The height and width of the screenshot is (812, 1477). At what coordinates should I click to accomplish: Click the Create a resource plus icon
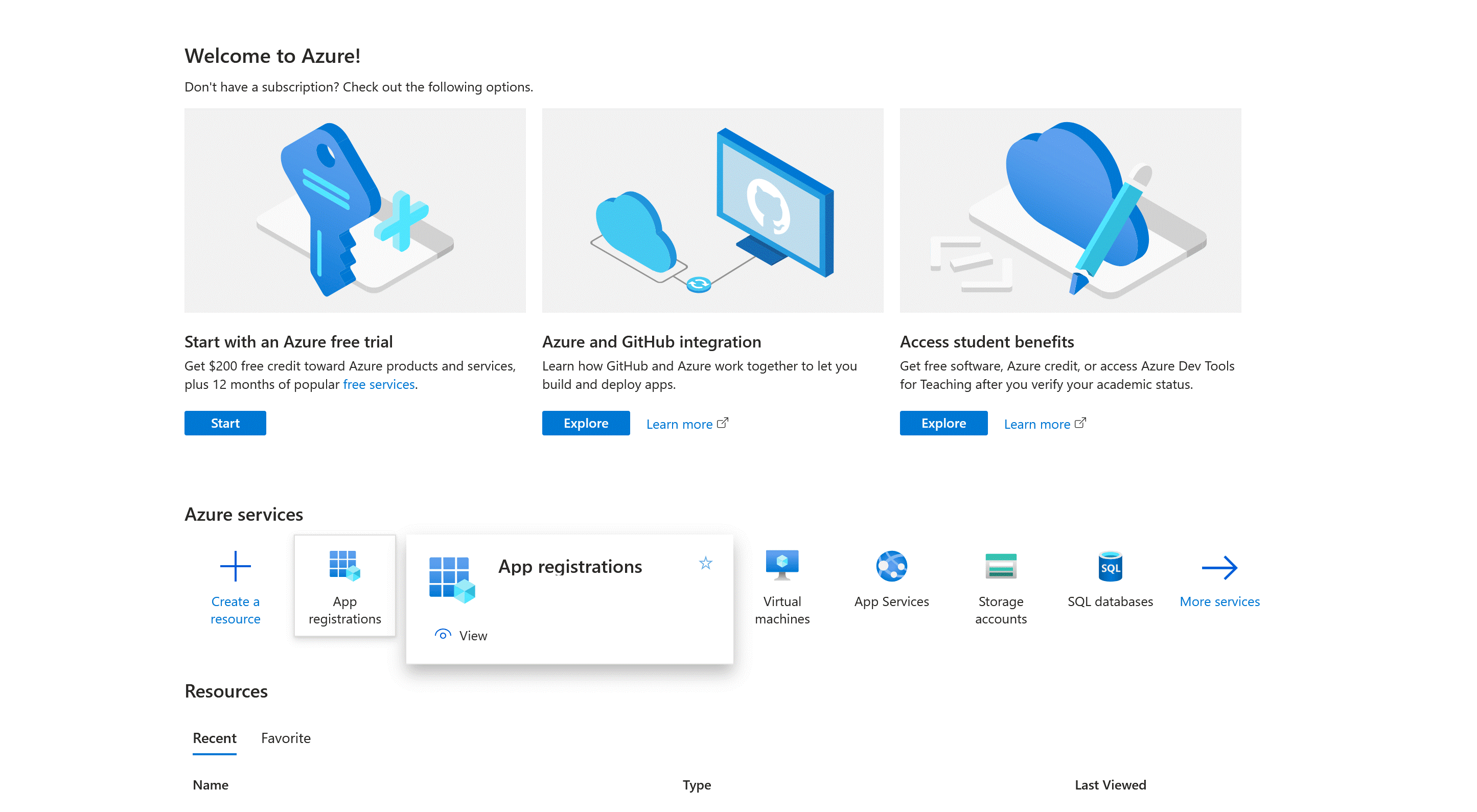235,566
